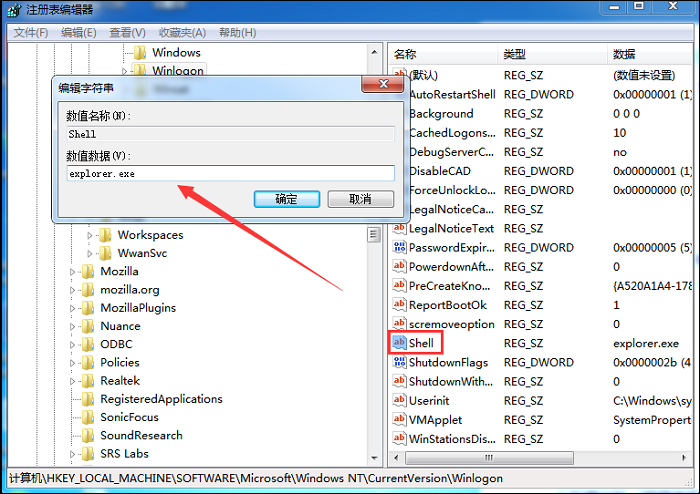Viewport: 700px width, 494px height.
Task: Click the Shell string value icon
Action: [400, 343]
